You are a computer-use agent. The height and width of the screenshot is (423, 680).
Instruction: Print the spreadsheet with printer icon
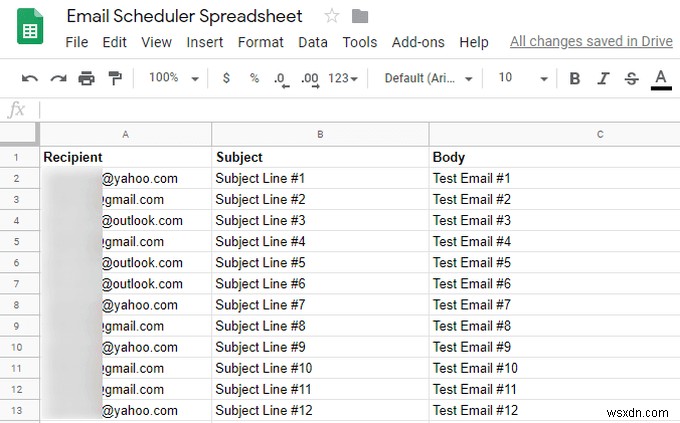tap(86, 79)
